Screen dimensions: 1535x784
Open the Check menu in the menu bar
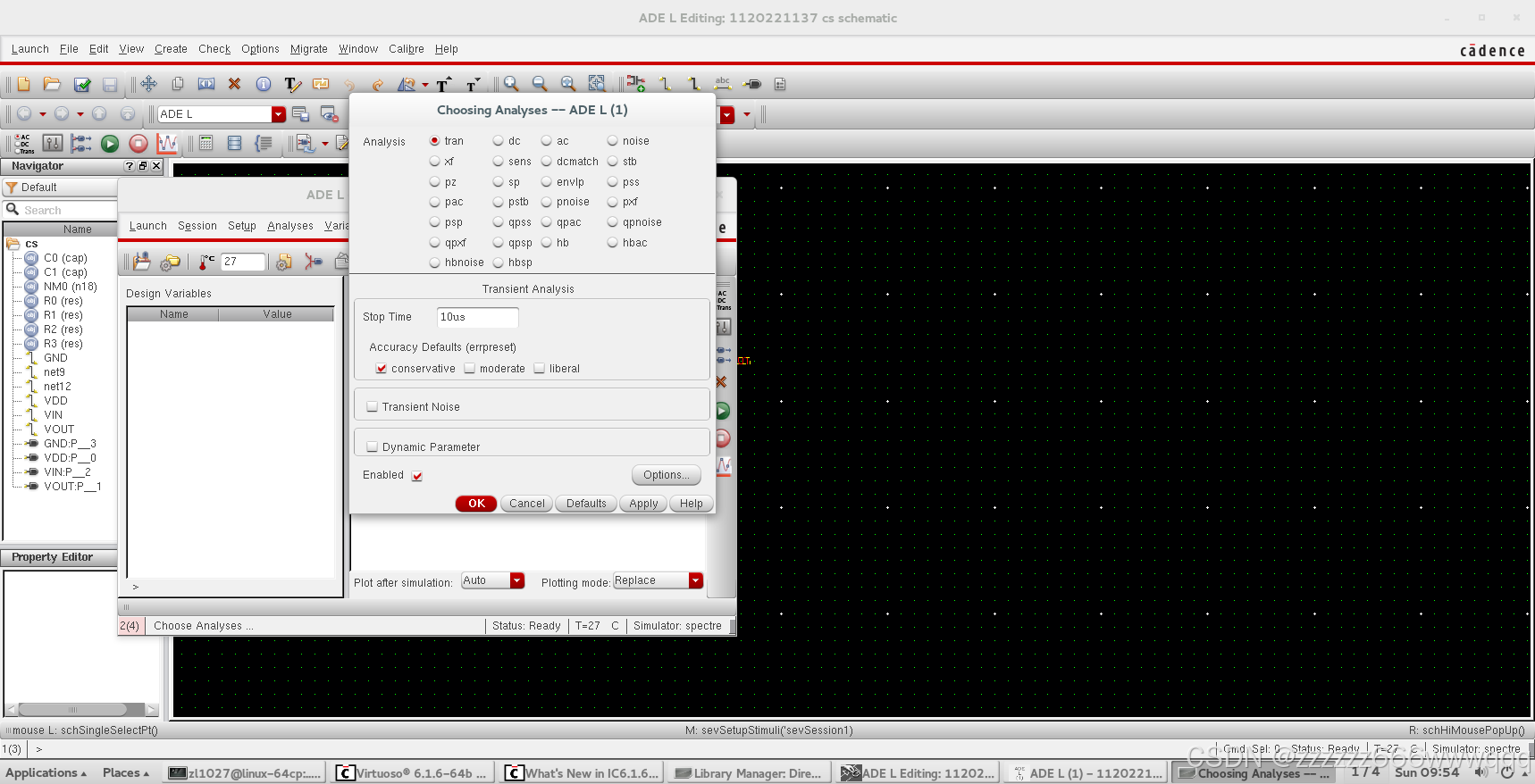point(214,49)
